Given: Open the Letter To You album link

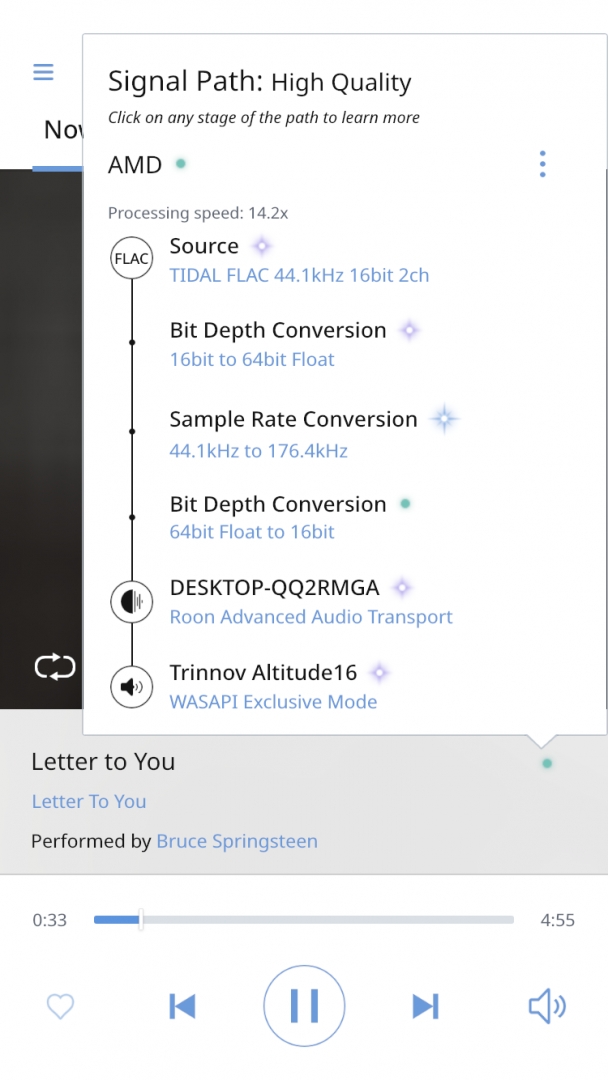Looking at the screenshot, I should 89,801.
